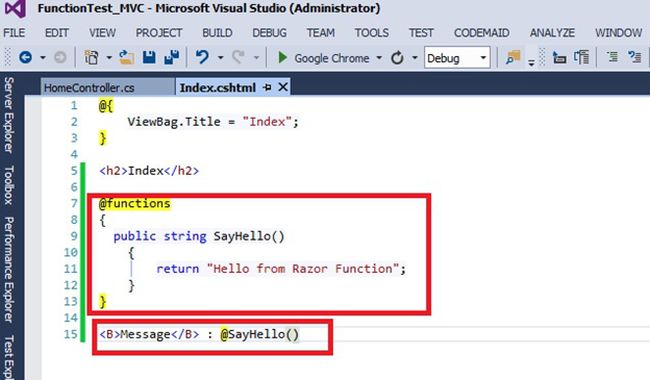Open the FILE menu
The height and width of the screenshot is (380, 650).
[x=14, y=33]
